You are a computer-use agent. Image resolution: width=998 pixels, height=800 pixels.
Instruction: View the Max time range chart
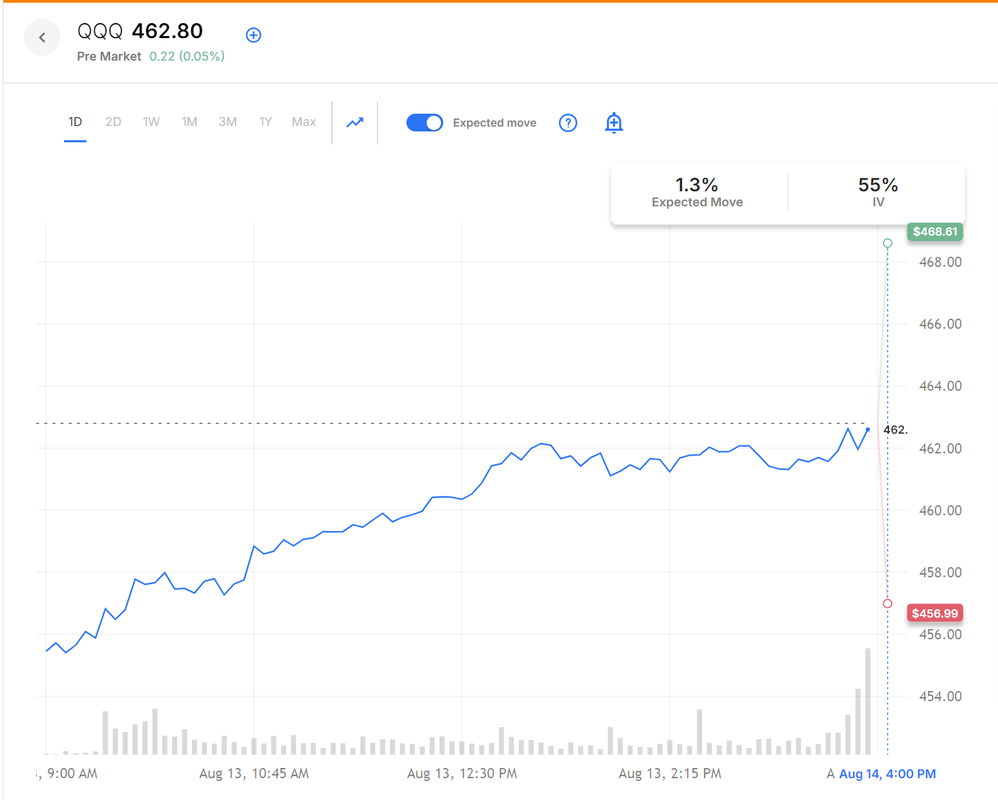click(x=304, y=122)
